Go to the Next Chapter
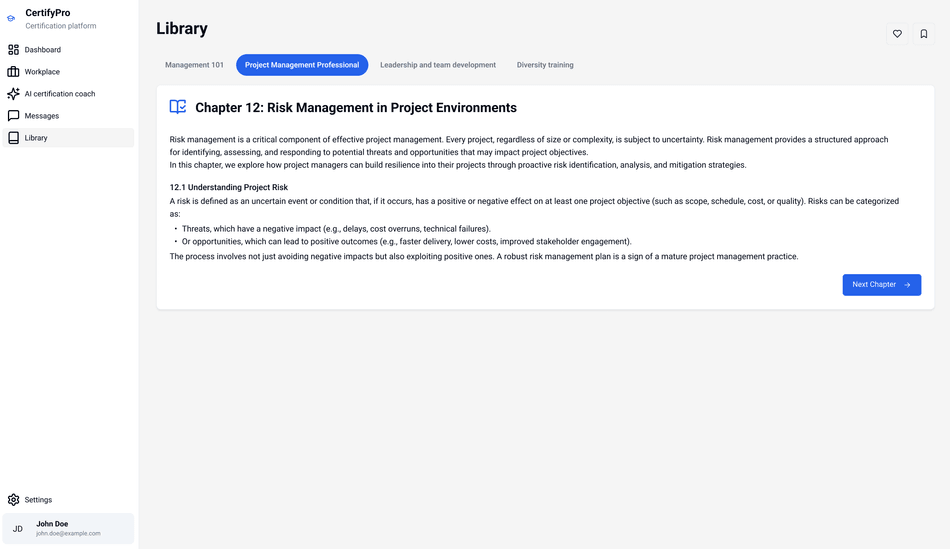Viewport: 950px width, 549px height. (x=881, y=285)
